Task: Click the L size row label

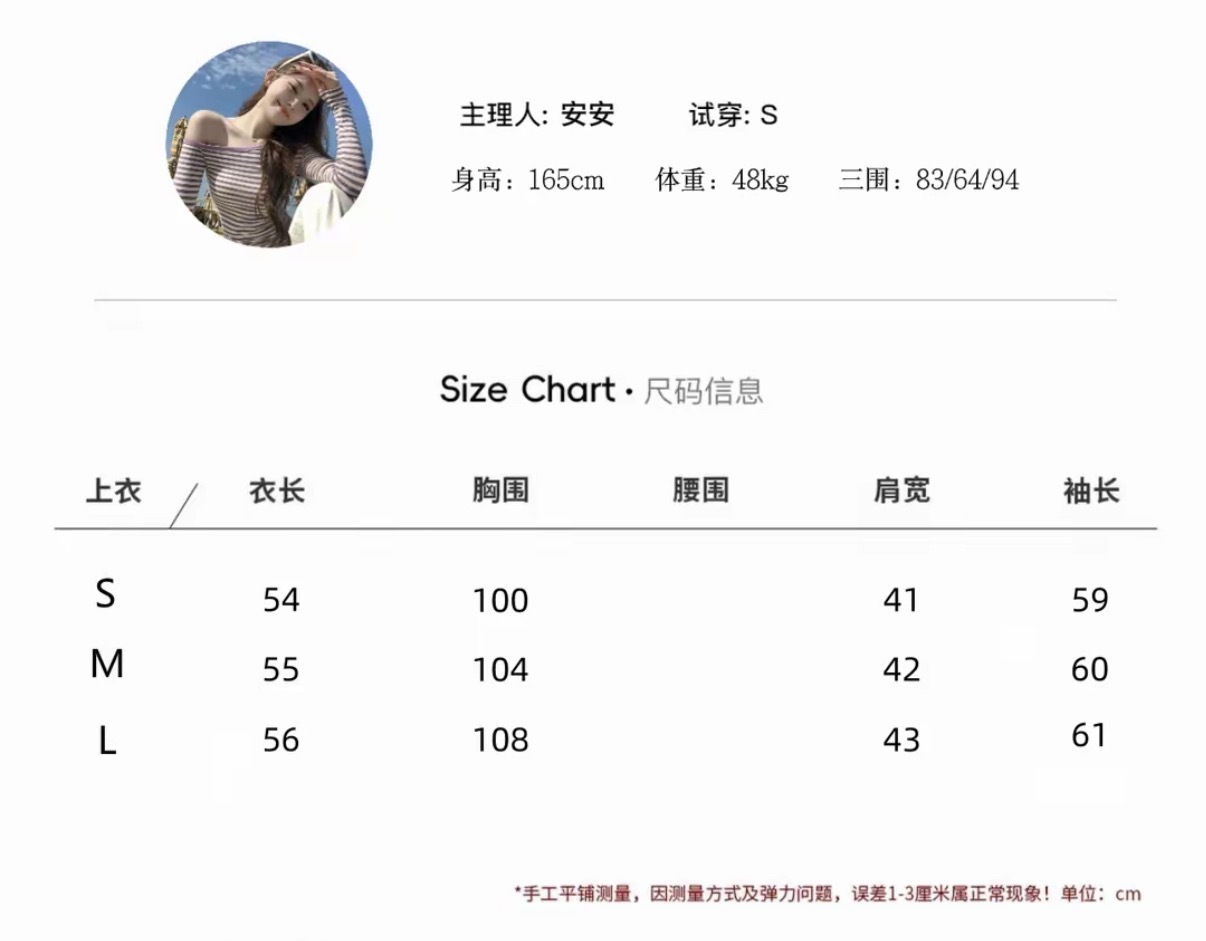Action: pyautogui.click(x=107, y=741)
